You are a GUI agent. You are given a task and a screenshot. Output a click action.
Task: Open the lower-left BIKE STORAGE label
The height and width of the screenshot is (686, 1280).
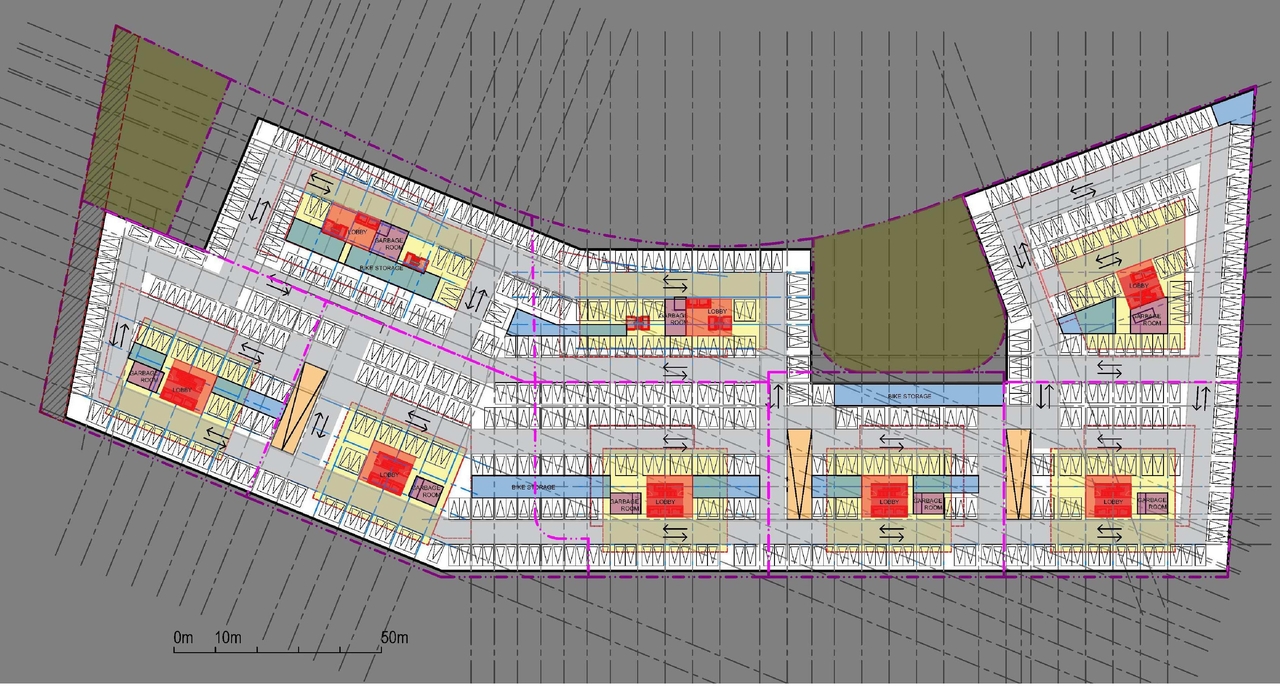[x=534, y=487]
